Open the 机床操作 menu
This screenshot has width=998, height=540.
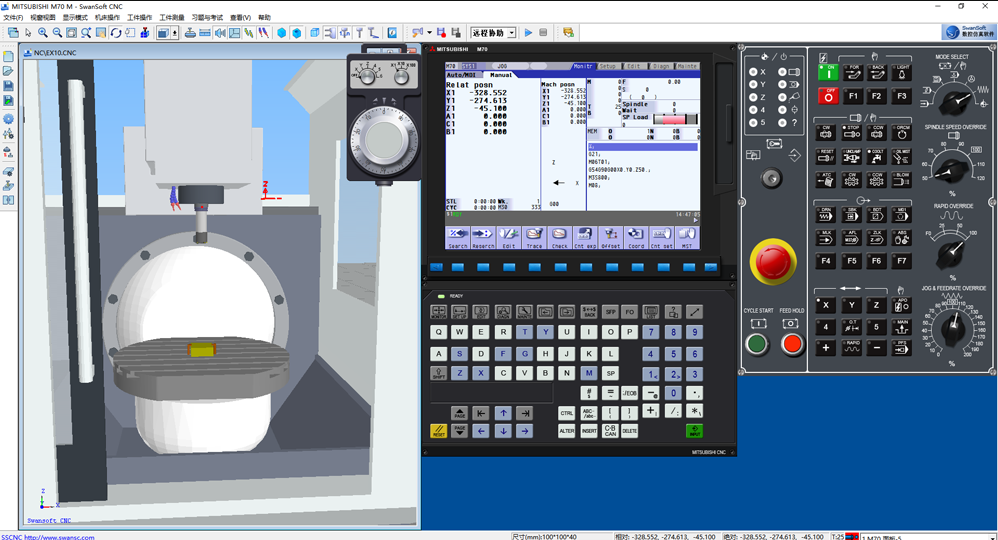(x=107, y=18)
